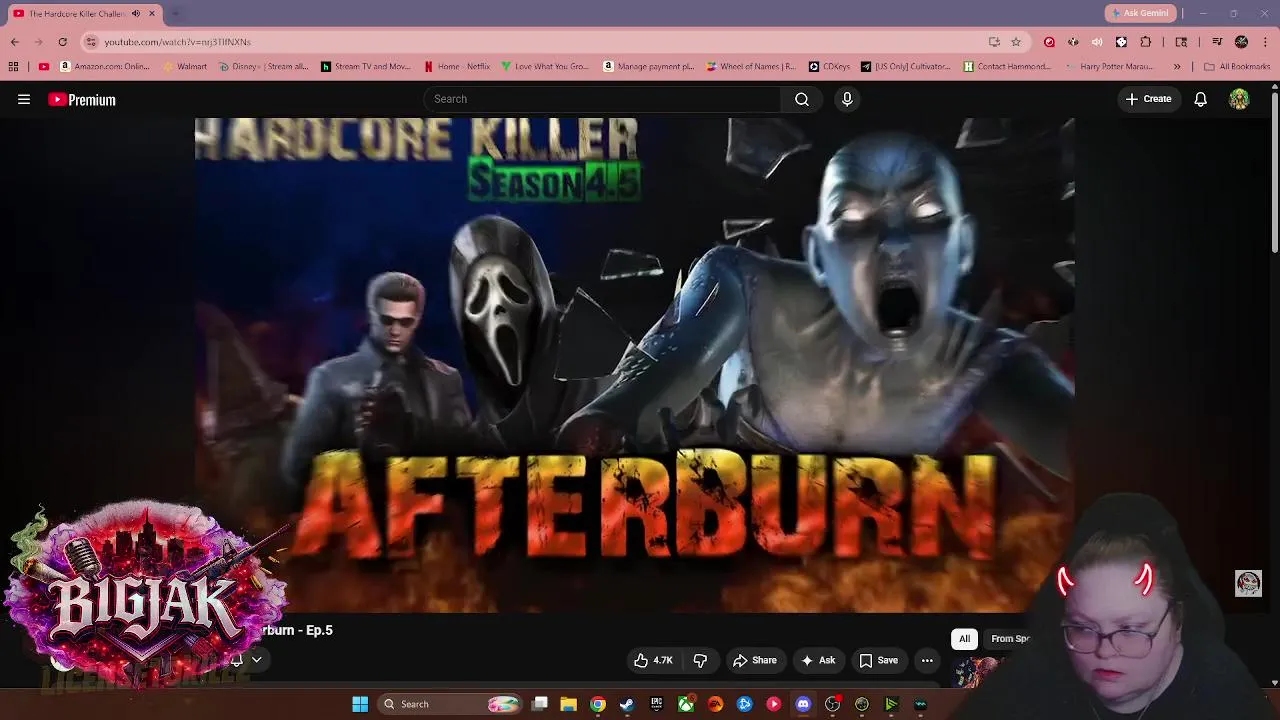1280x720 pixels.
Task: Open Walmart bookmark
Action: point(183,67)
